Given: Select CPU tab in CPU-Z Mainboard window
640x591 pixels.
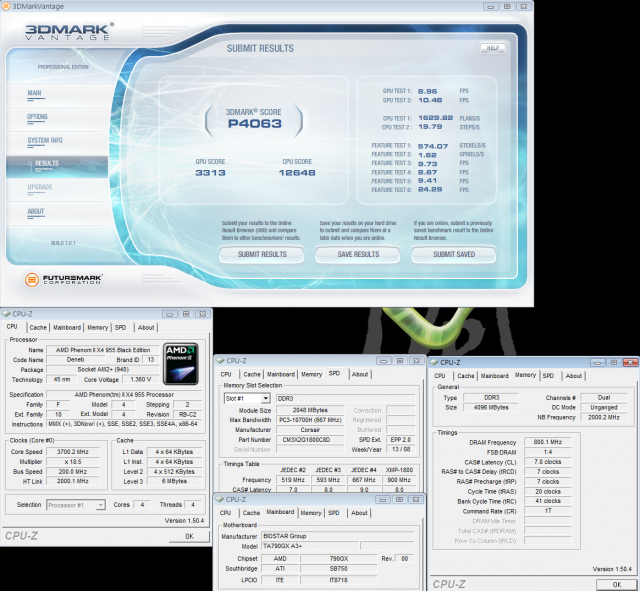Looking at the screenshot, I should coord(225,513).
